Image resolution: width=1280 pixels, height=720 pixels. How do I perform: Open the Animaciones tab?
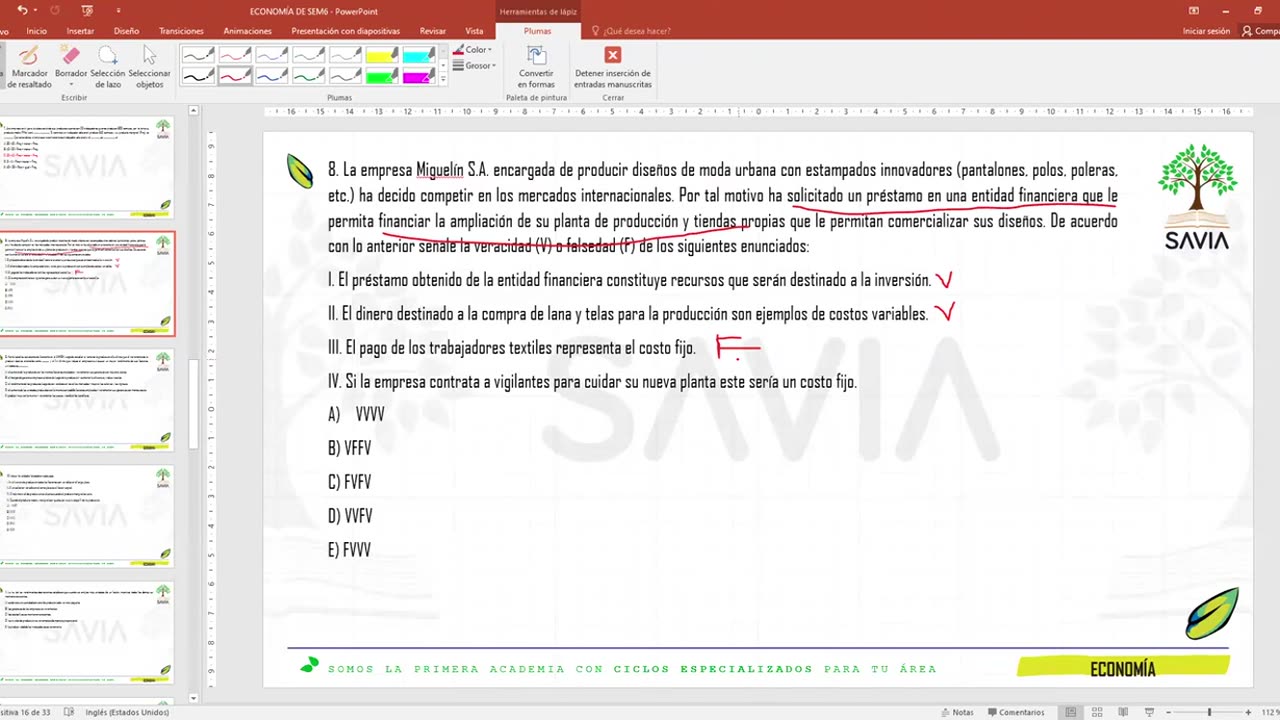tap(247, 31)
